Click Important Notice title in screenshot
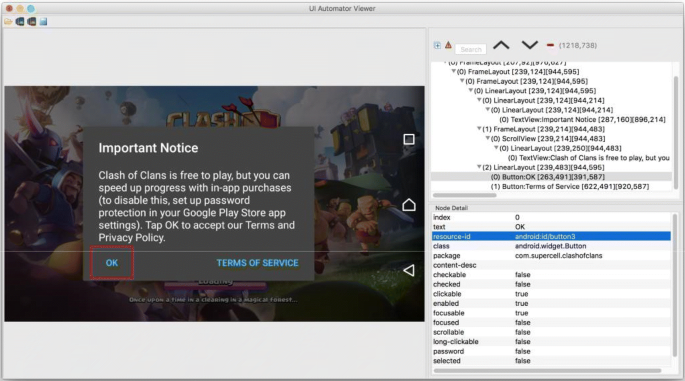Viewport: 685px width, 381px height. pos(148,148)
